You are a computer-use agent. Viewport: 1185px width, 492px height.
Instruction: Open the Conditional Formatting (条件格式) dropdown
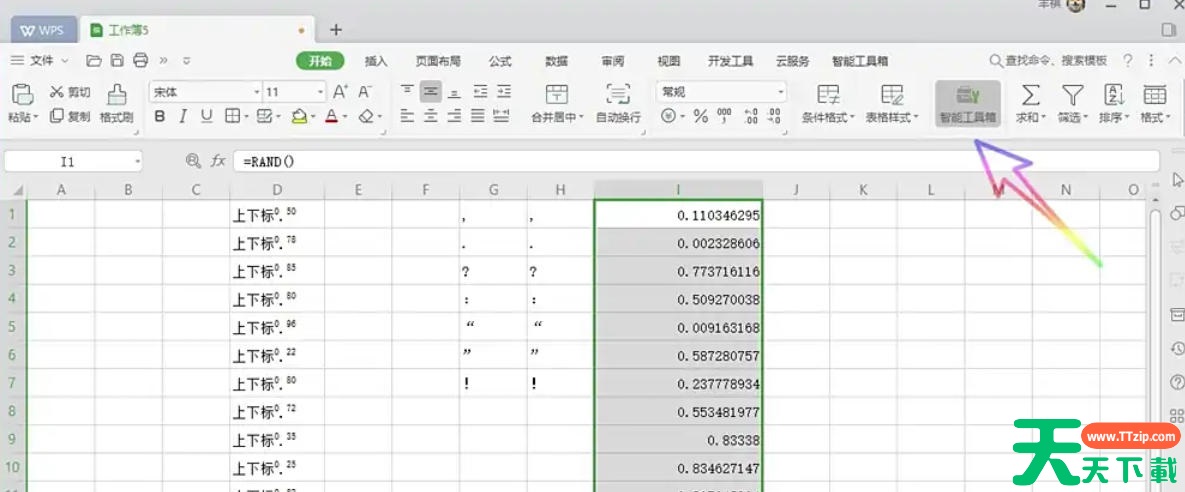tap(828, 104)
